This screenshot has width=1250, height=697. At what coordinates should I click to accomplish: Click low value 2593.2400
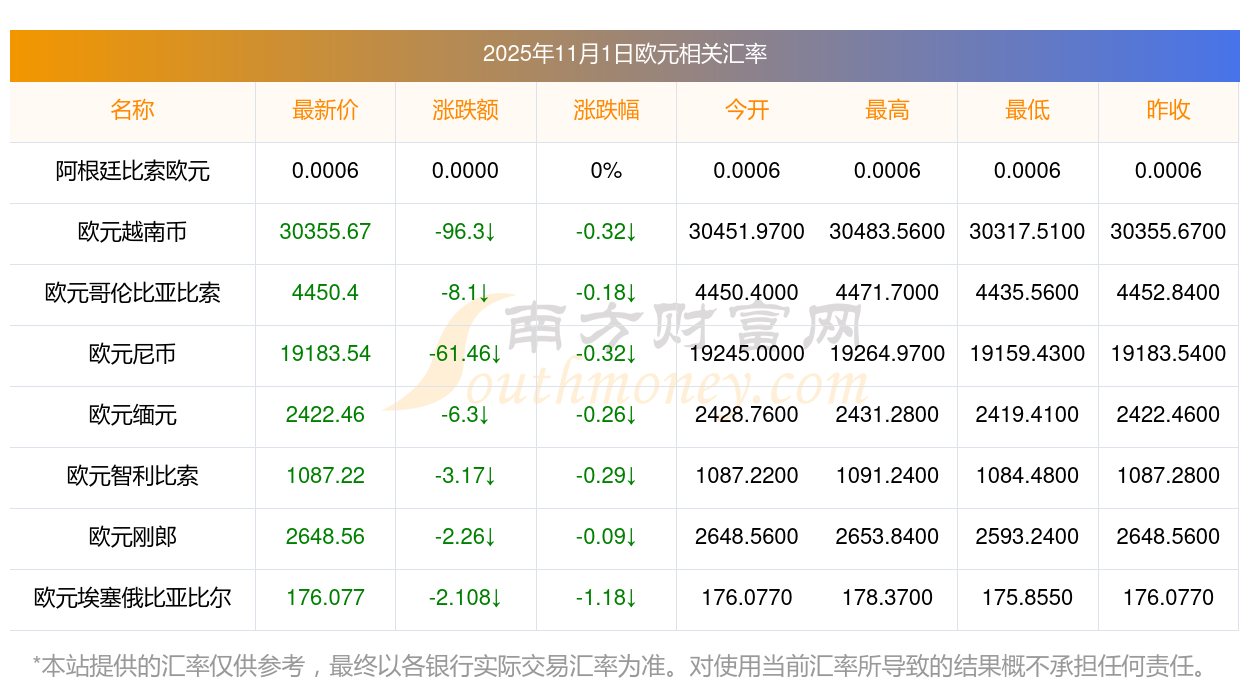coord(1027,537)
